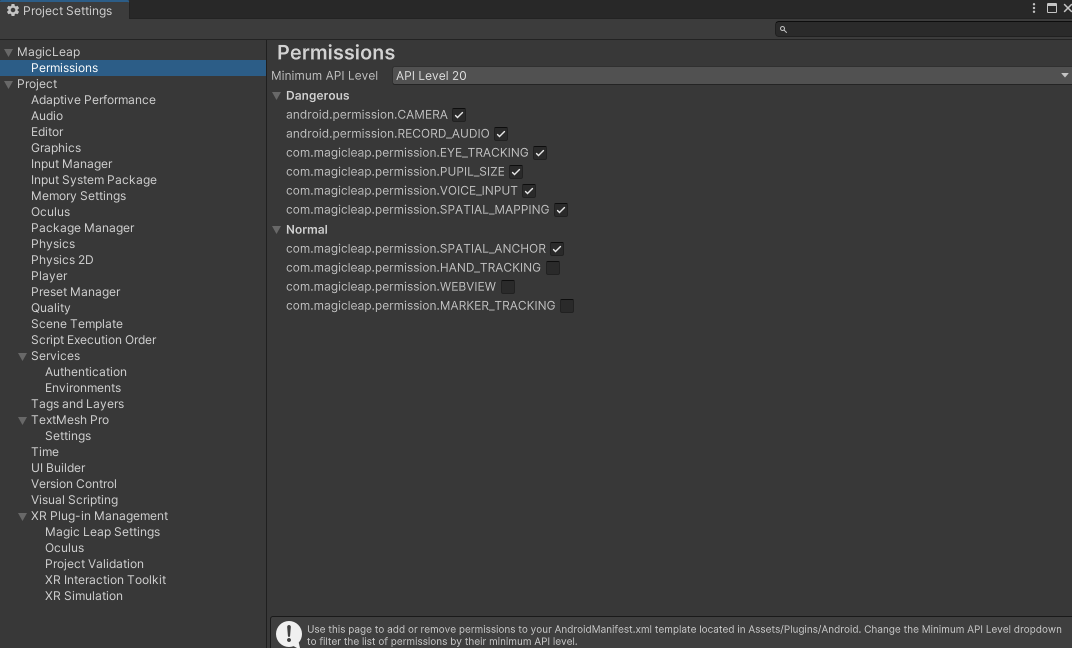Click the search magnifier icon
1072x648 pixels.
click(x=783, y=30)
